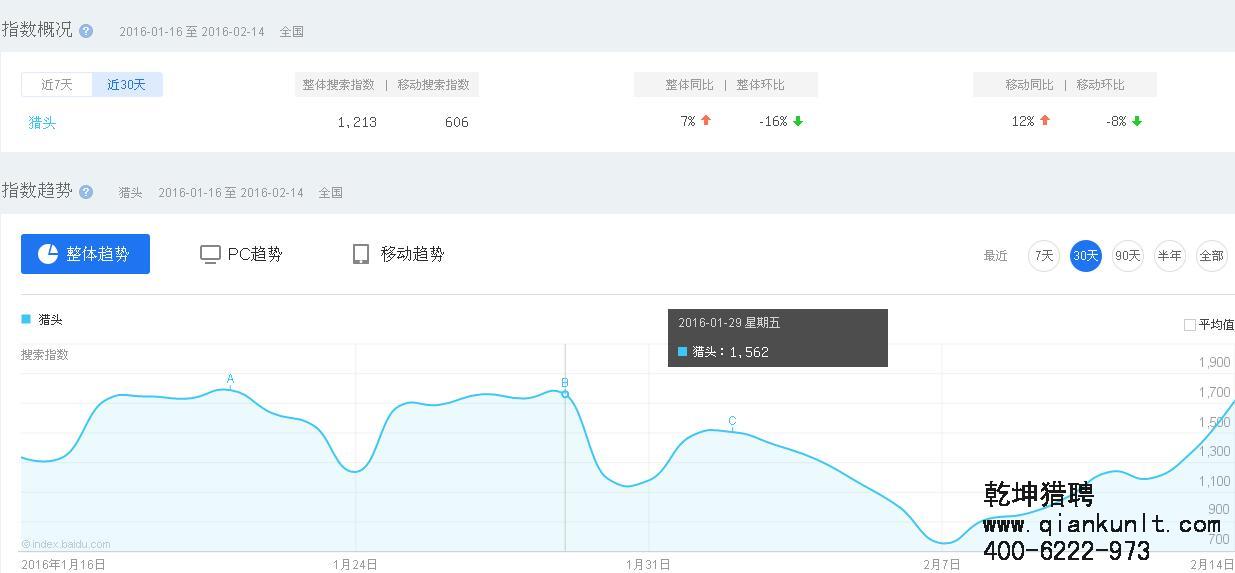This screenshot has height=573, width=1235.
Task: Show 全部 time range in chart
Action: (1211, 256)
